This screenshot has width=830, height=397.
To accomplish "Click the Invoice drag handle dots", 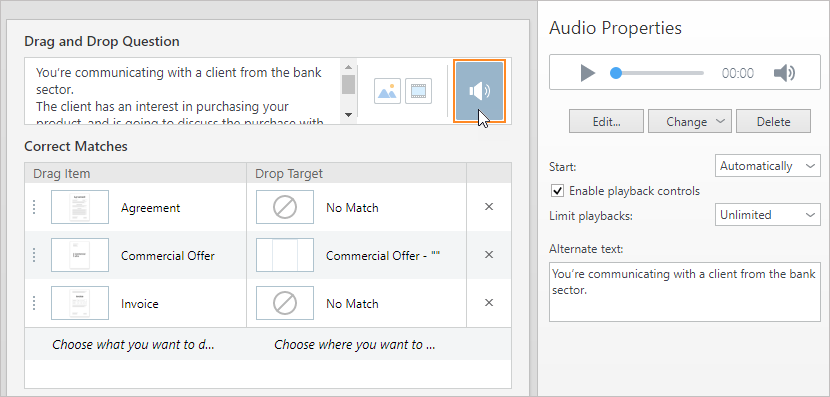I will 34,303.
